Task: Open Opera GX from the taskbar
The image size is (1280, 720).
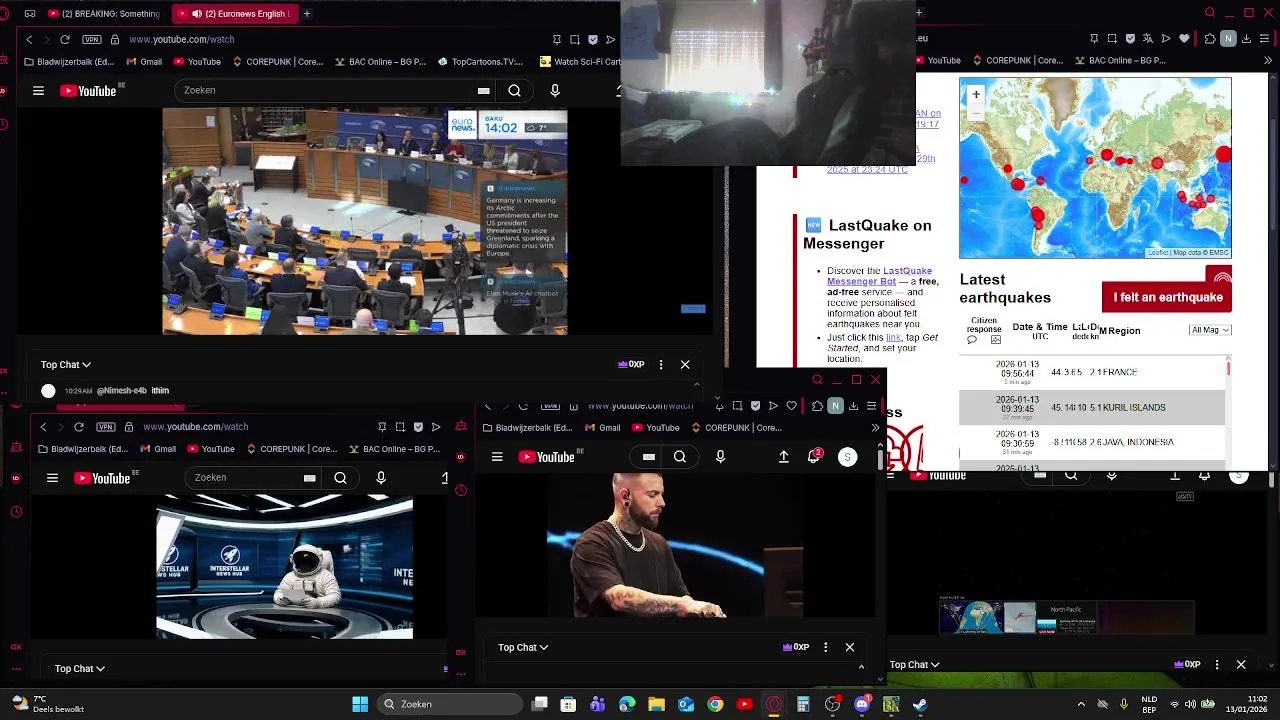Action: pyautogui.click(x=774, y=704)
